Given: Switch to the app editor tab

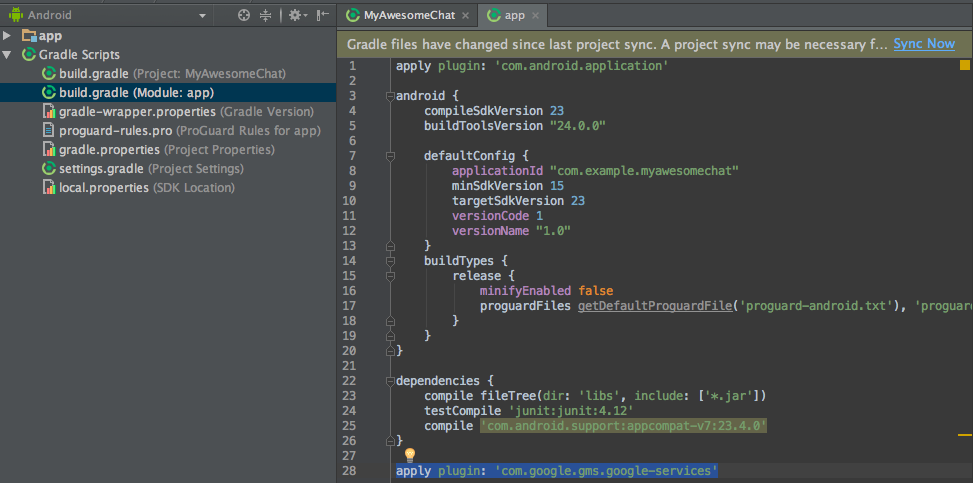Looking at the screenshot, I should [514, 15].
